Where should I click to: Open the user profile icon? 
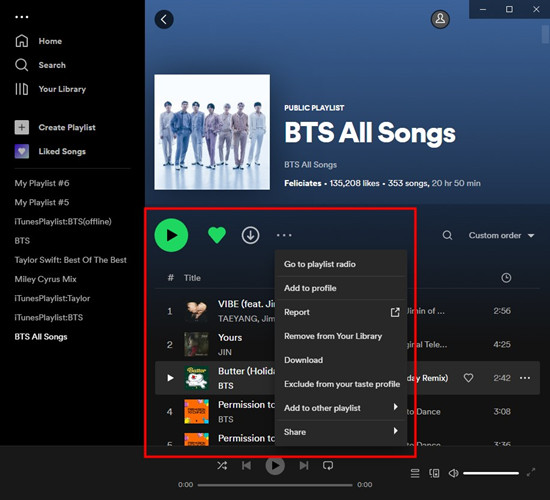(440, 19)
